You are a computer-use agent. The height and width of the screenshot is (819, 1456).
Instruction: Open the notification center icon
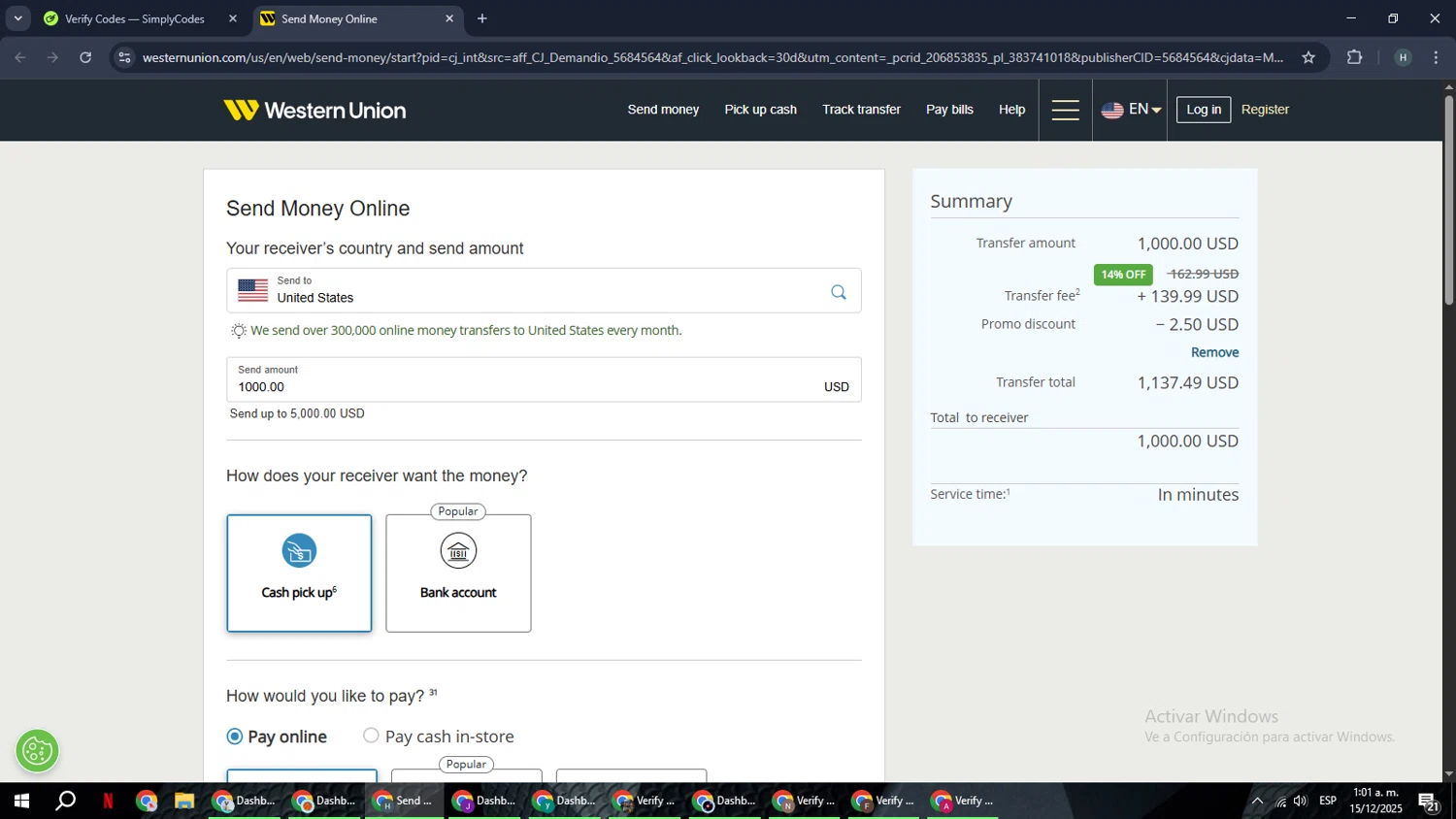1429,801
